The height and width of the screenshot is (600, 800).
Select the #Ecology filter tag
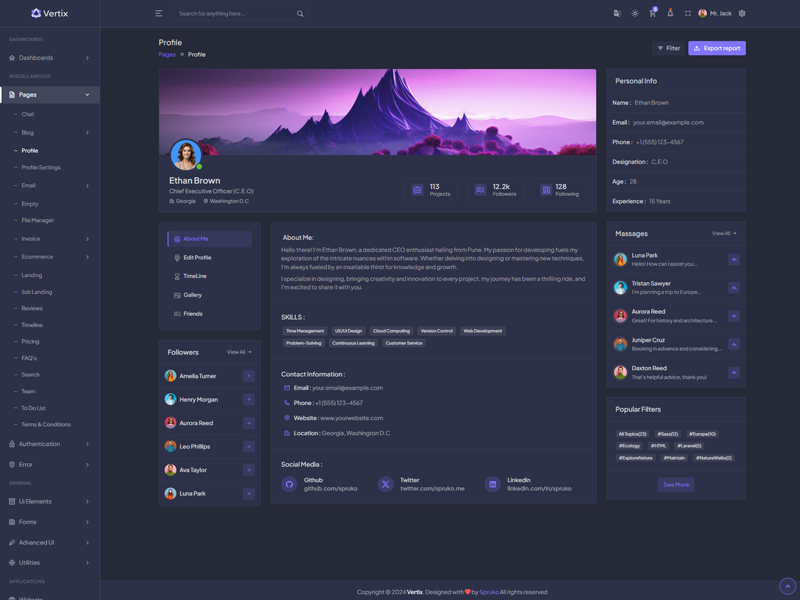[x=629, y=446]
